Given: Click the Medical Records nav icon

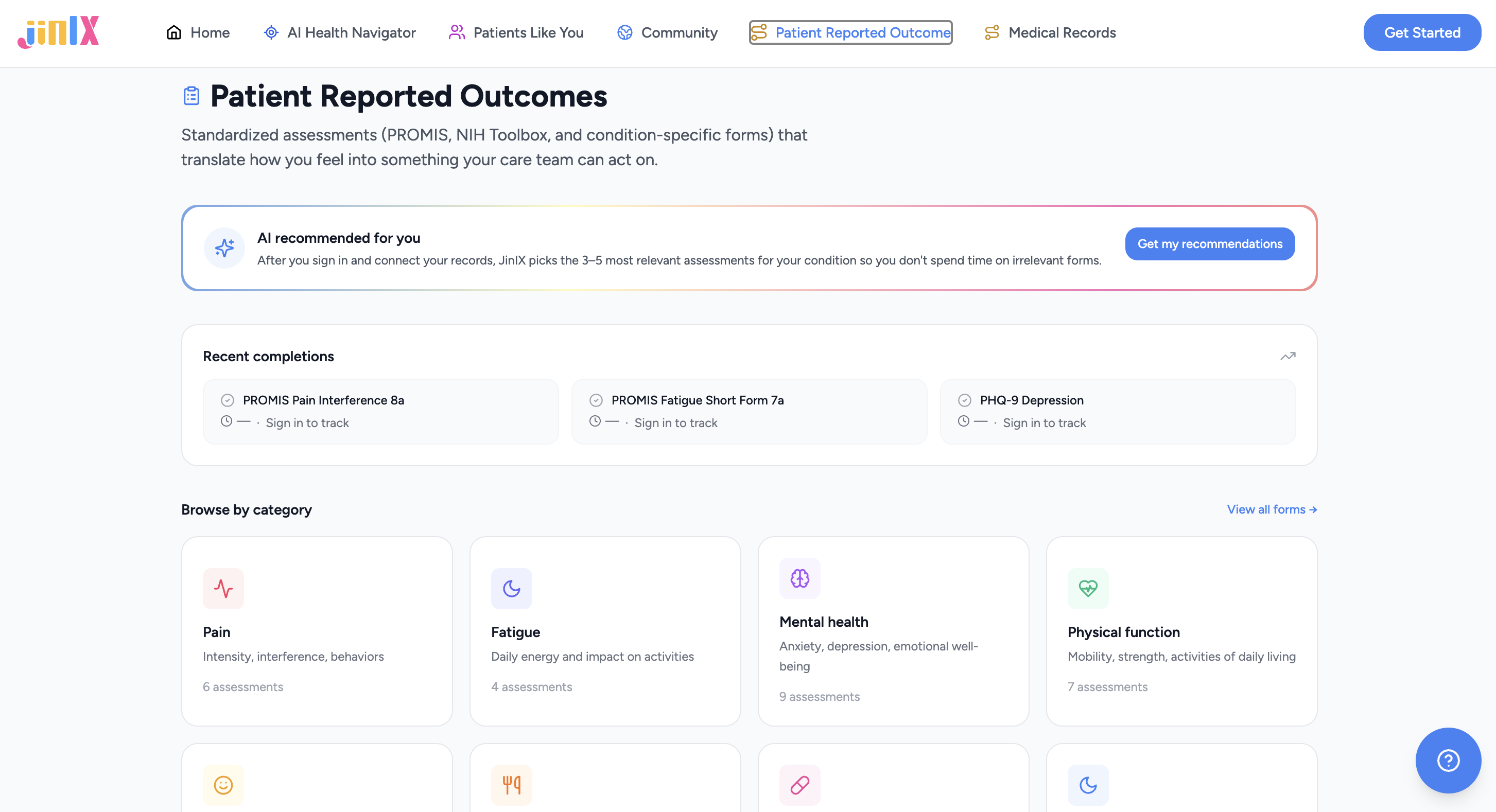Looking at the screenshot, I should point(991,32).
